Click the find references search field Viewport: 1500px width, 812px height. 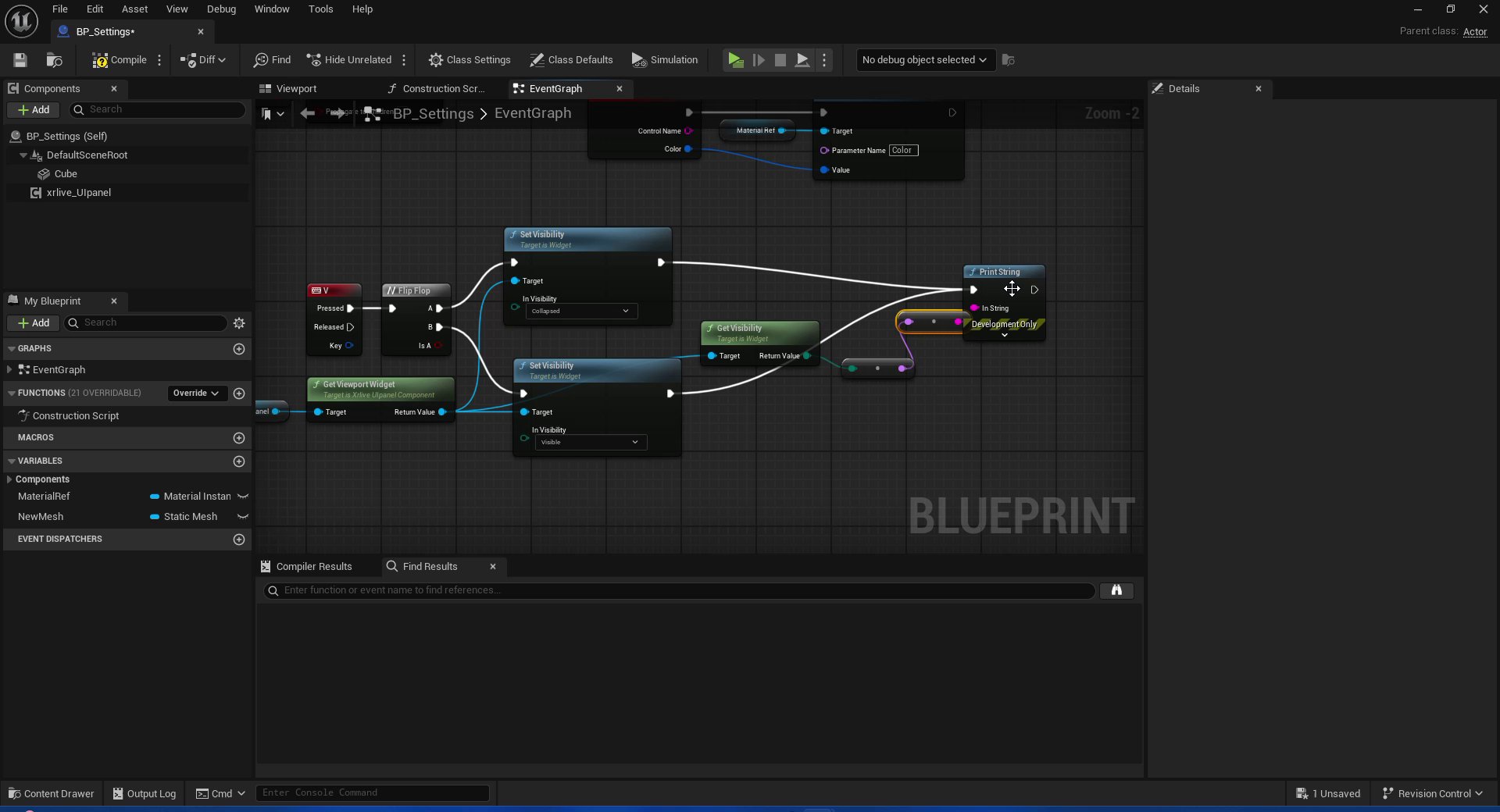click(680, 591)
